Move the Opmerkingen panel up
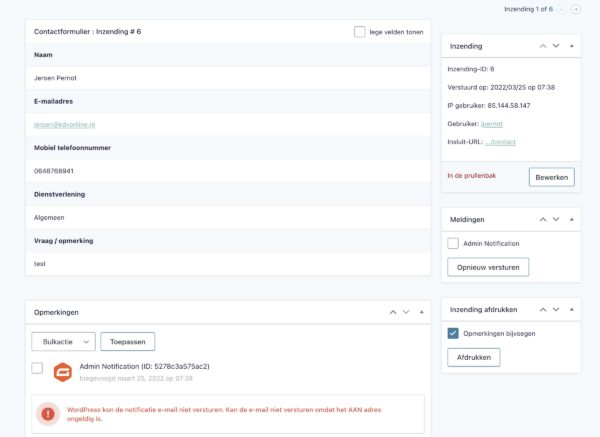This screenshot has height=437, width=600. (x=394, y=313)
